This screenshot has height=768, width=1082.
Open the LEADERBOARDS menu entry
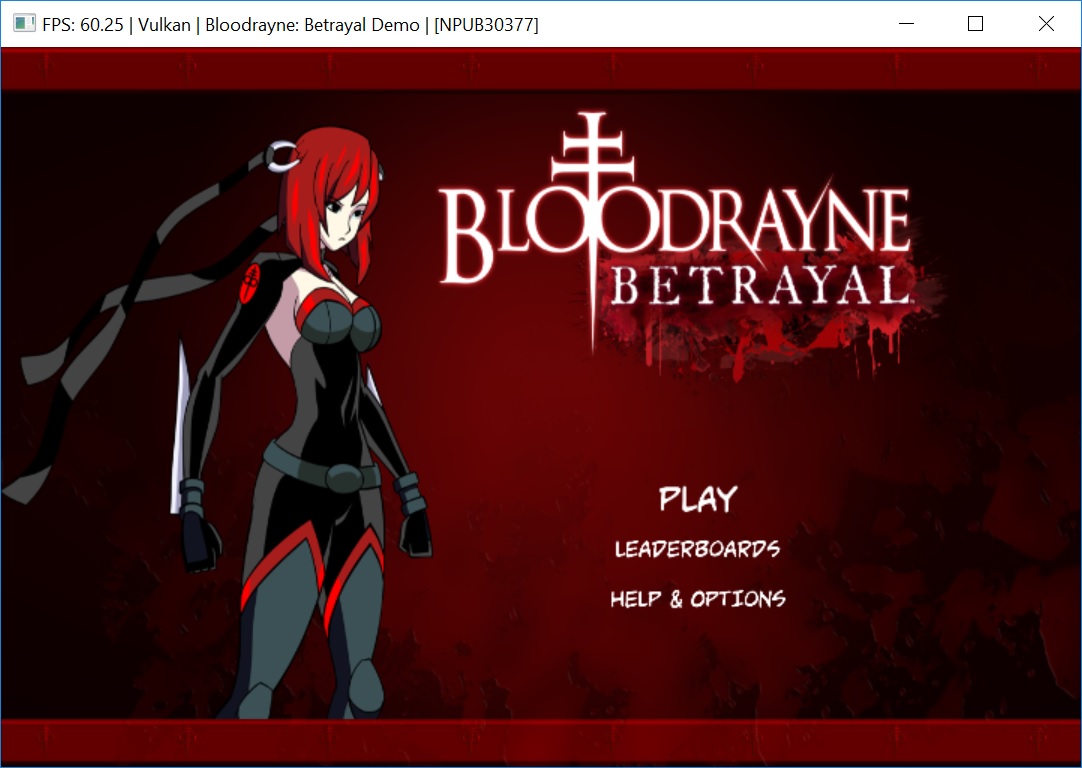697,549
